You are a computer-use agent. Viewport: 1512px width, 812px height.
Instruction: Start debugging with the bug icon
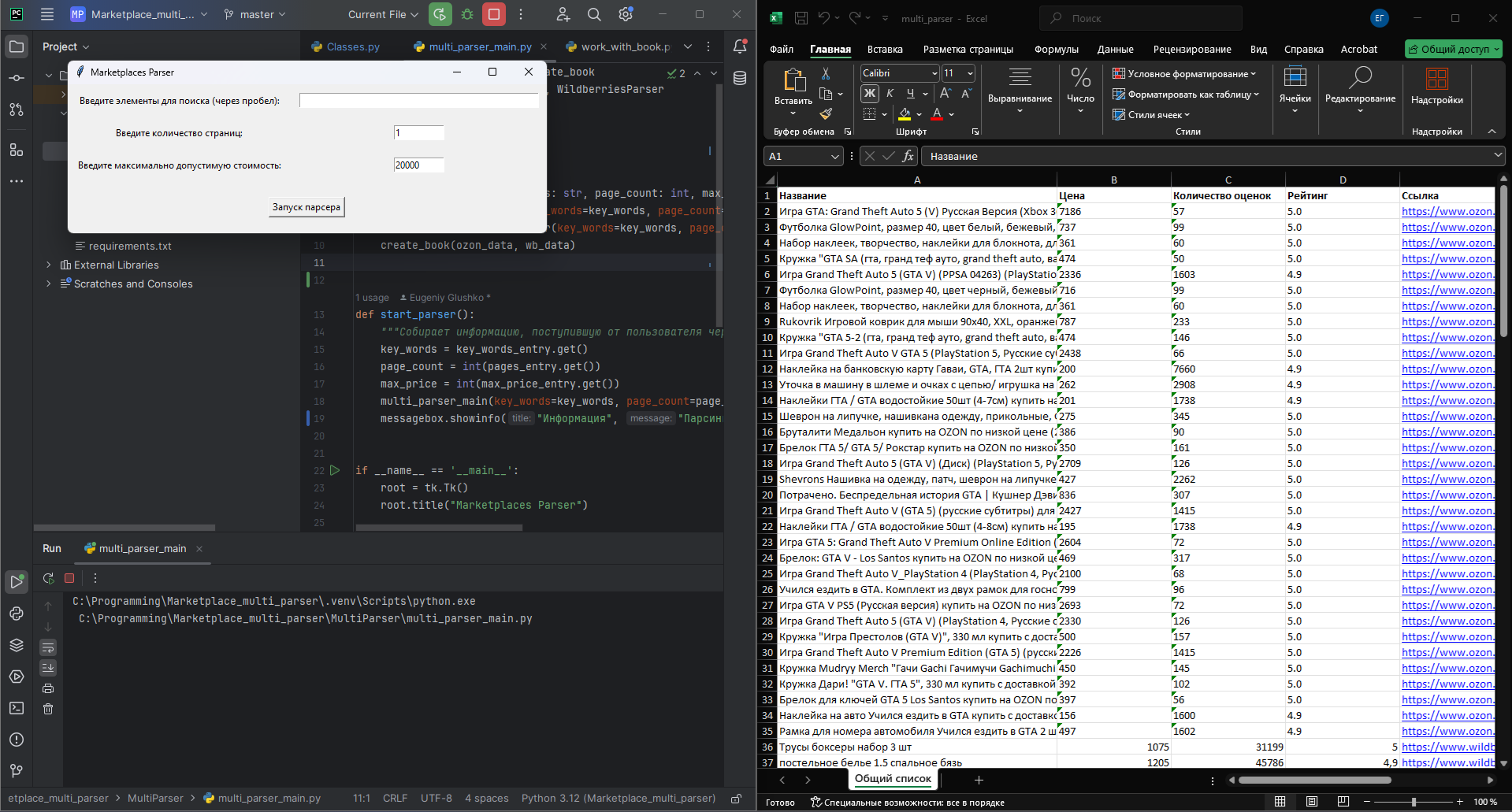click(467, 14)
